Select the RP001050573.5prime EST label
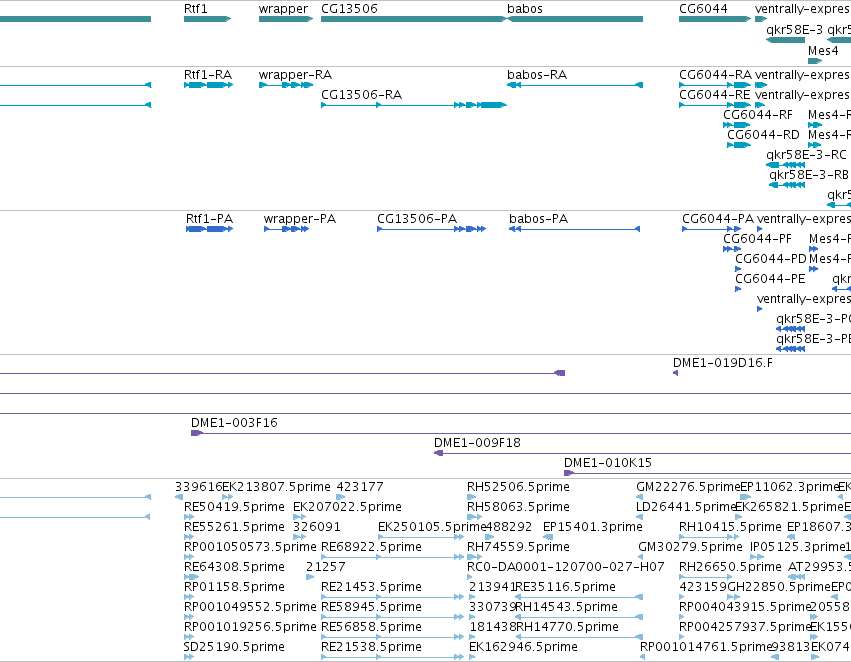 pyautogui.click(x=250, y=548)
